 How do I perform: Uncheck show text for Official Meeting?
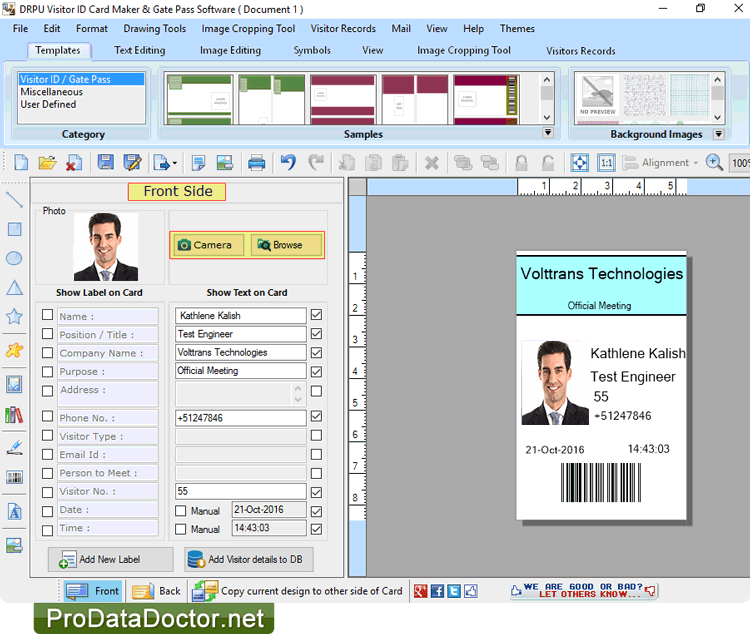pos(316,371)
